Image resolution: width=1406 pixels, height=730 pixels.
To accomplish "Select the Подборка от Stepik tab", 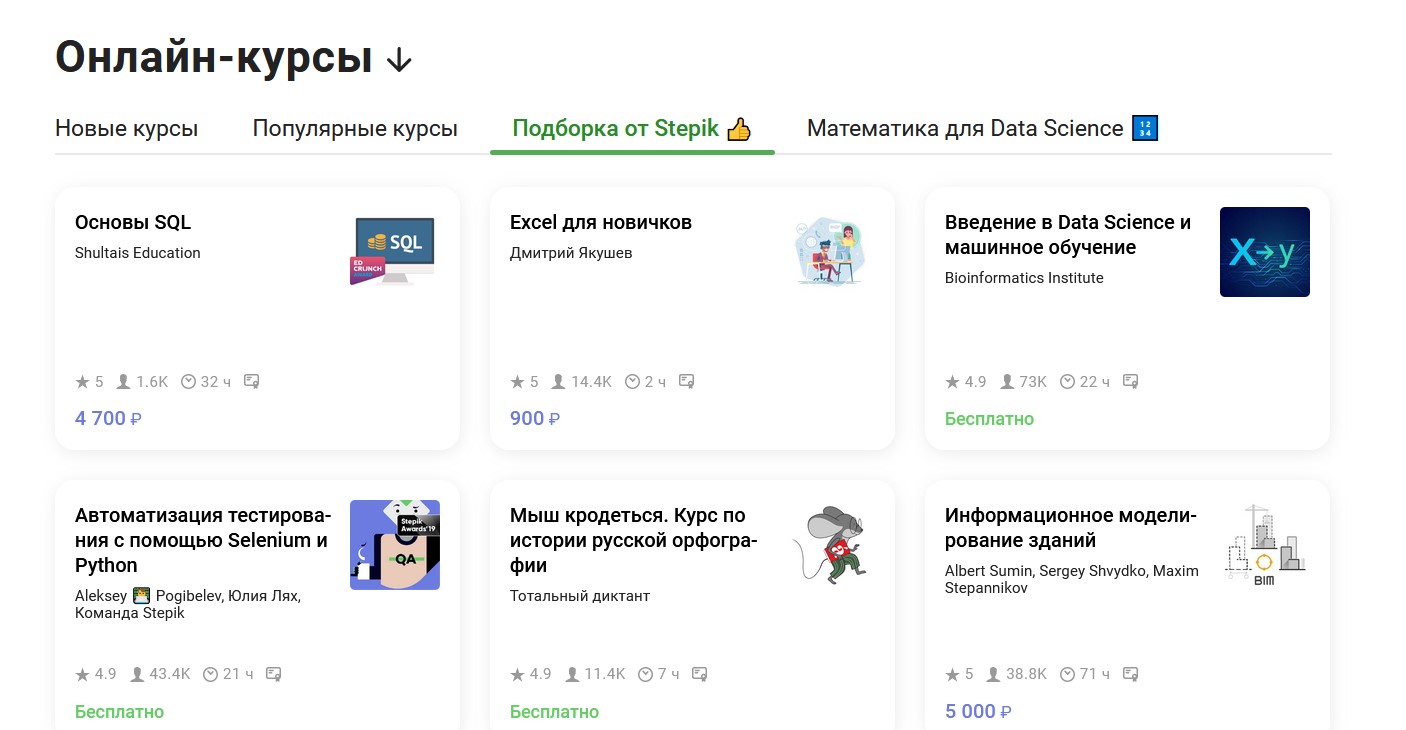I will (x=631, y=129).
